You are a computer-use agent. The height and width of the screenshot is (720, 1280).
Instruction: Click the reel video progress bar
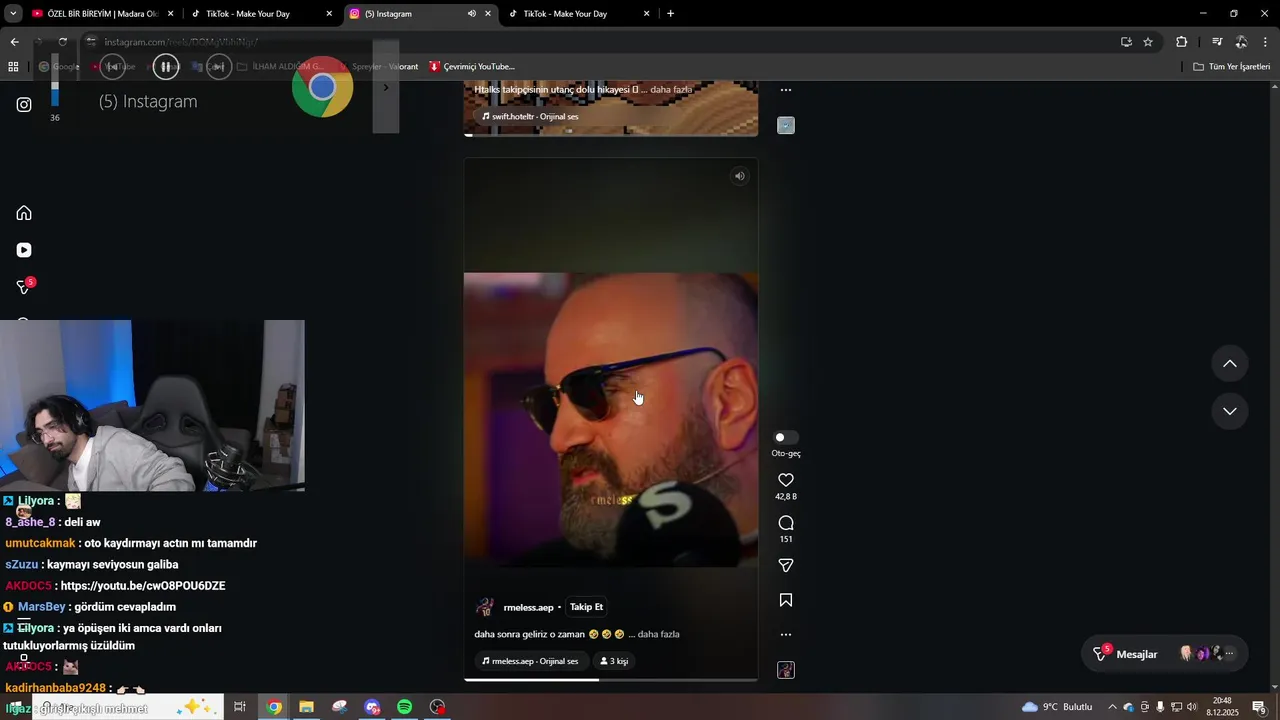click(611, 680)
